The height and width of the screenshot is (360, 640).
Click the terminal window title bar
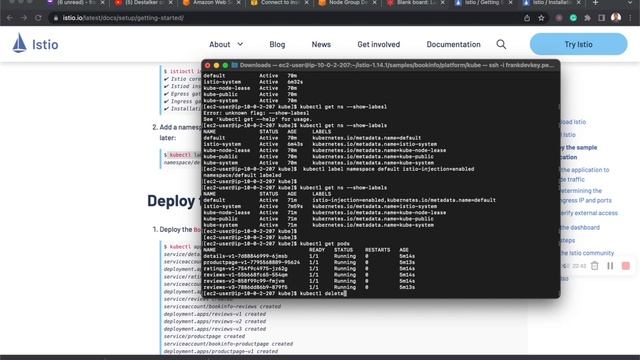tap(380, 65)
